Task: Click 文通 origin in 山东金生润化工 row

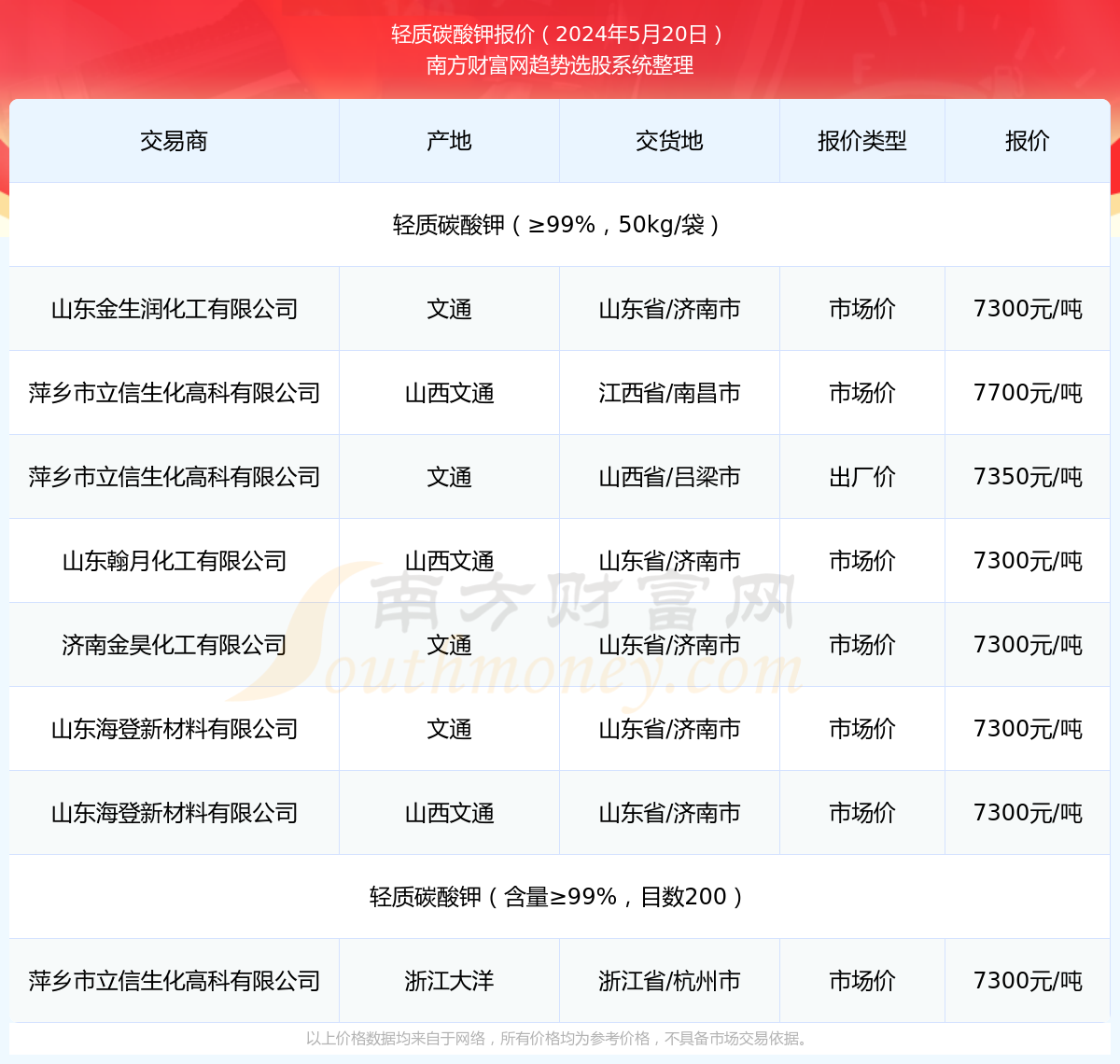Action: point(449,309)
